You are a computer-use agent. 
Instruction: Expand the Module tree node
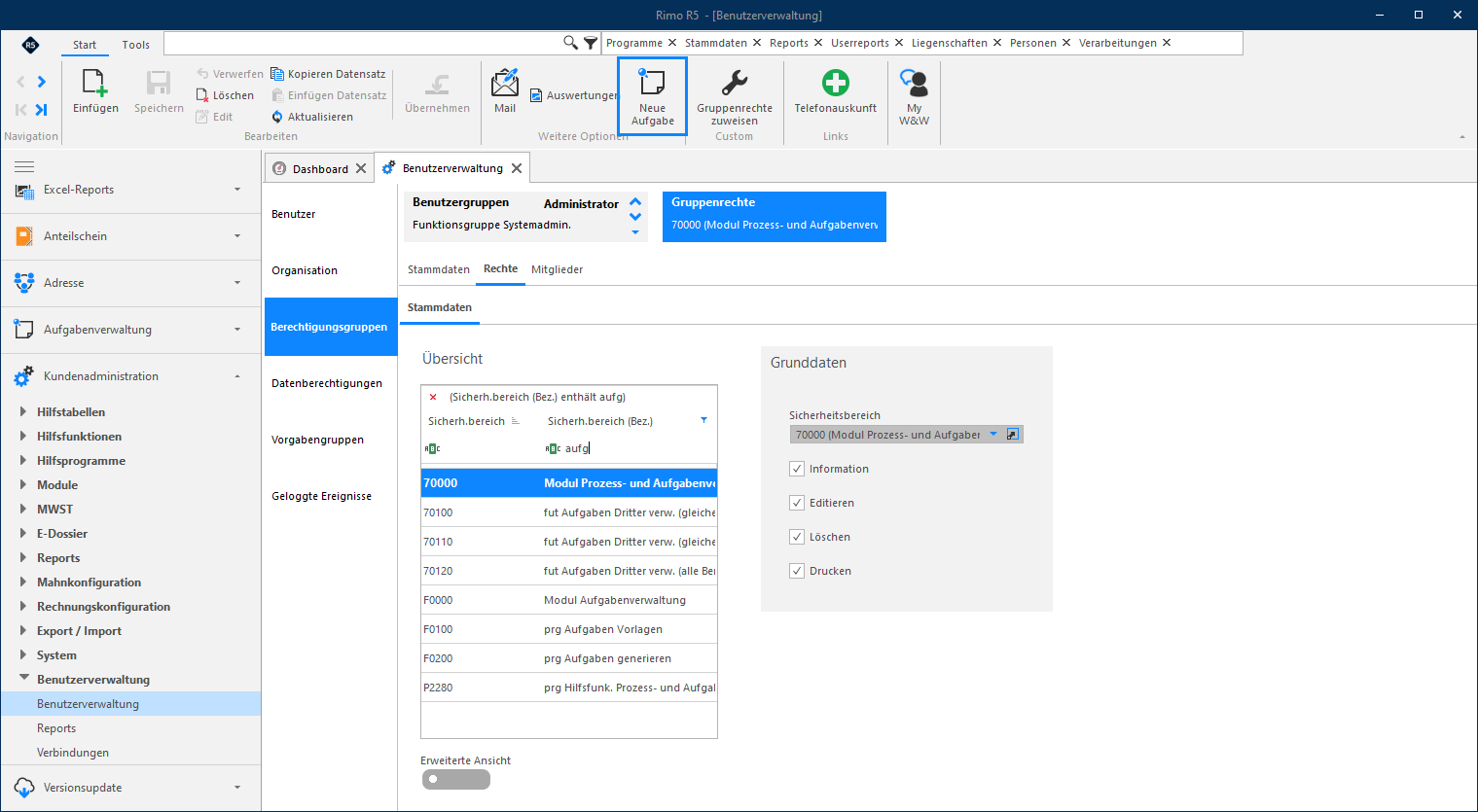(x=23, y=485)
